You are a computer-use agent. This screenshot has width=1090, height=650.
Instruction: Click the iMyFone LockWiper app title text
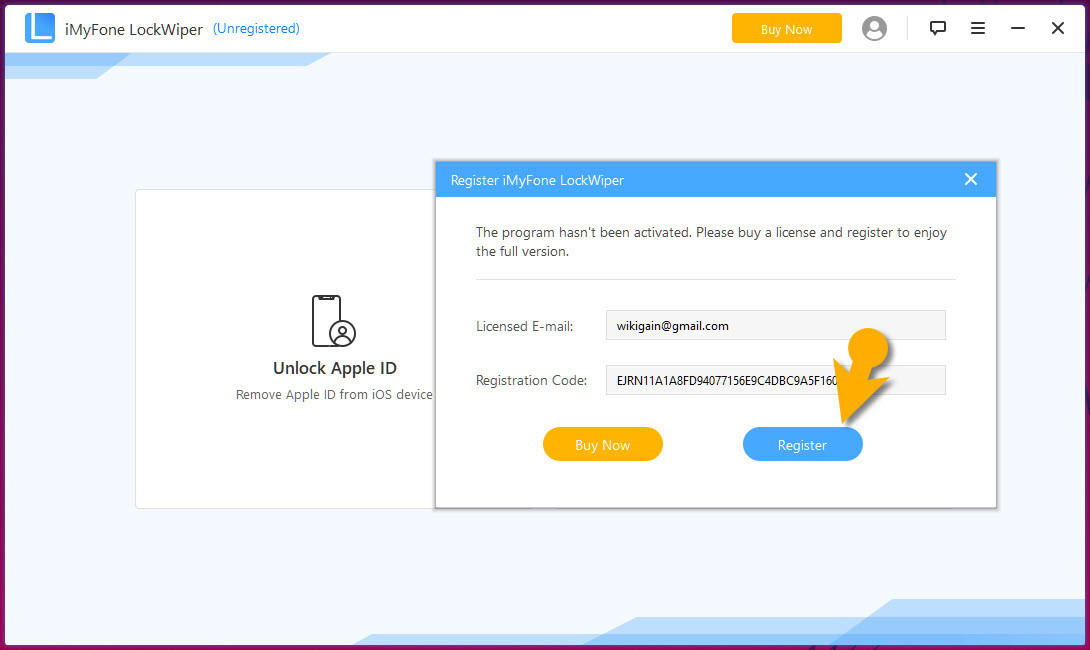click(x=133, y=29)
